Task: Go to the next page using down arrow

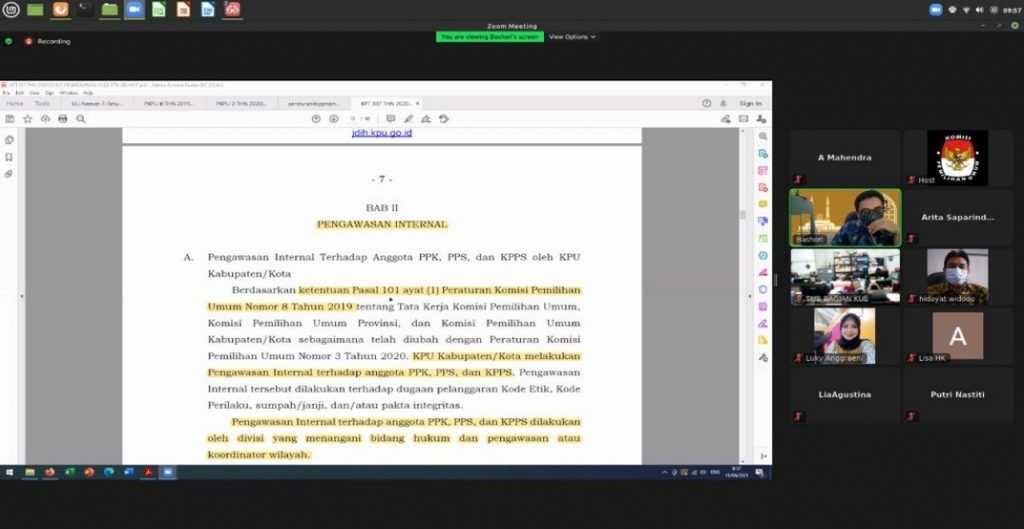Action: point(335,118)
